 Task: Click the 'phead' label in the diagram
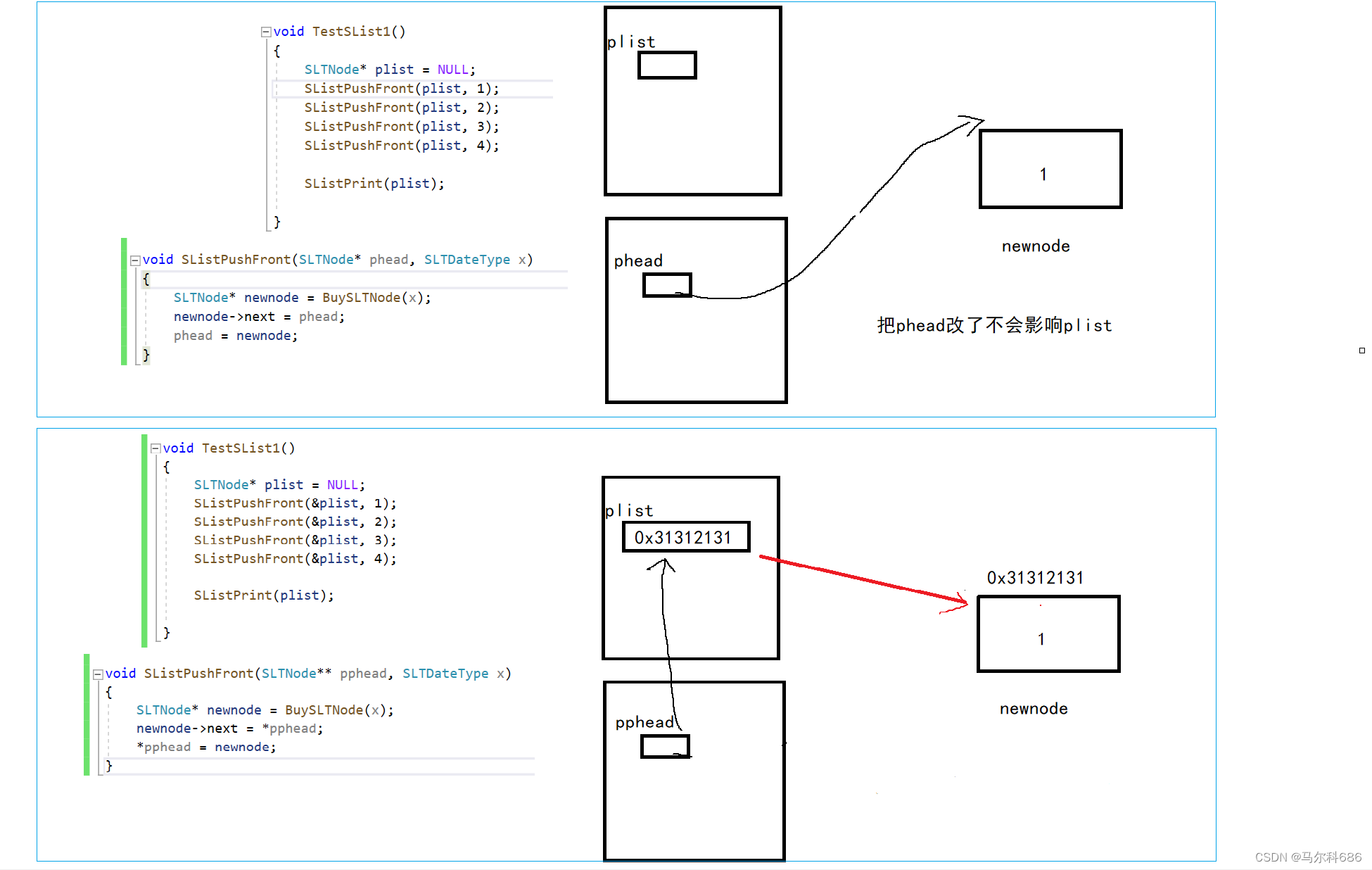(x=638, y=261)
